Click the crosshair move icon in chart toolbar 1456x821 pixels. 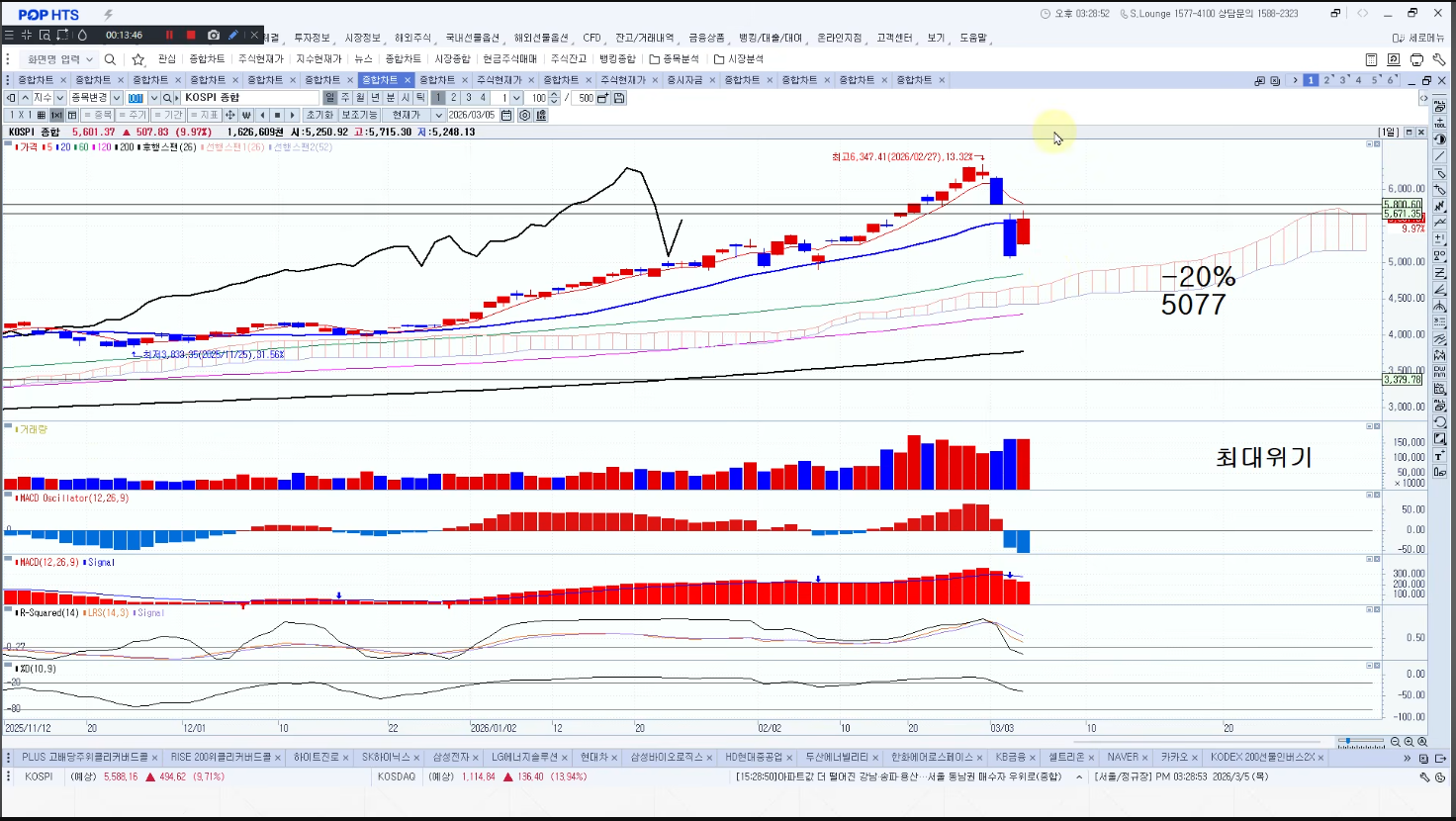pos(230,116)
